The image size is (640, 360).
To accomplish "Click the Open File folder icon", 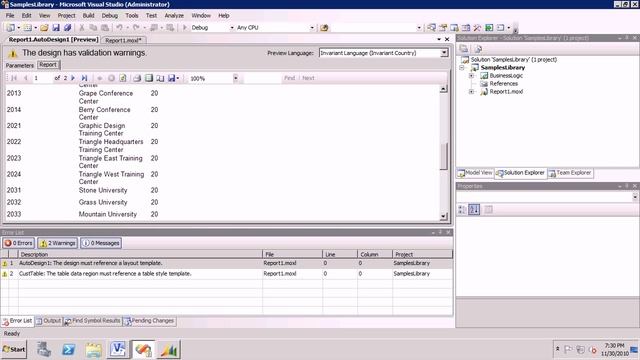I will [44, 28].
